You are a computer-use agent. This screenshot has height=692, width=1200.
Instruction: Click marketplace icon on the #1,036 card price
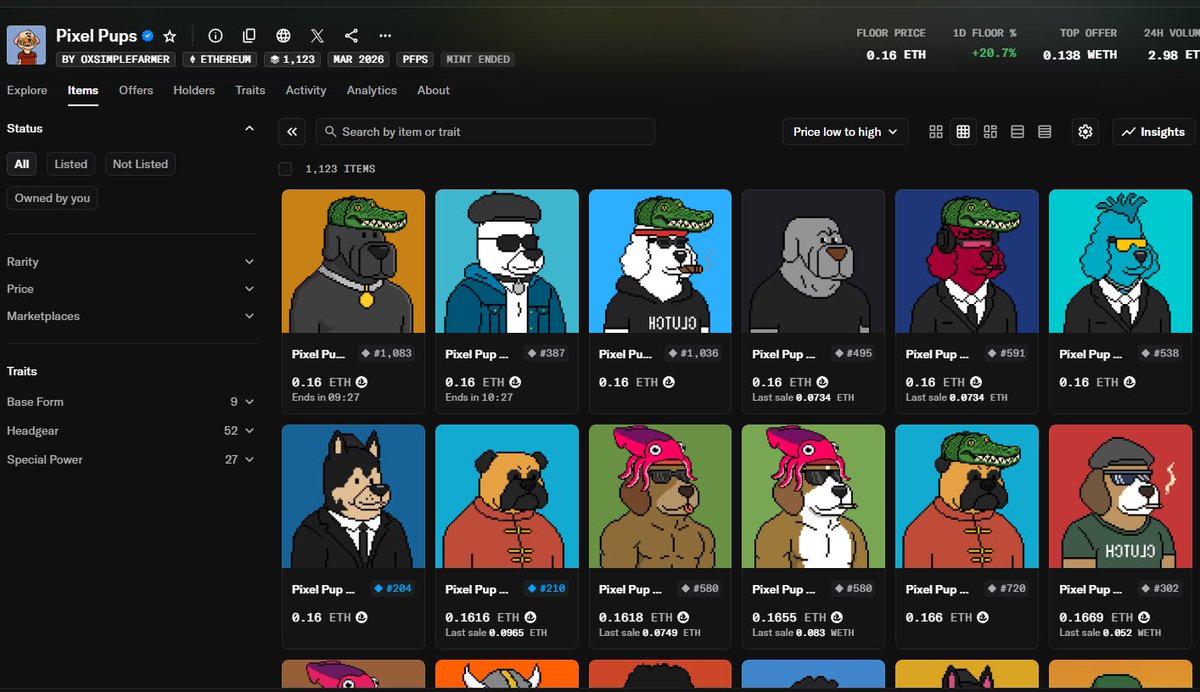click(669, 382)
